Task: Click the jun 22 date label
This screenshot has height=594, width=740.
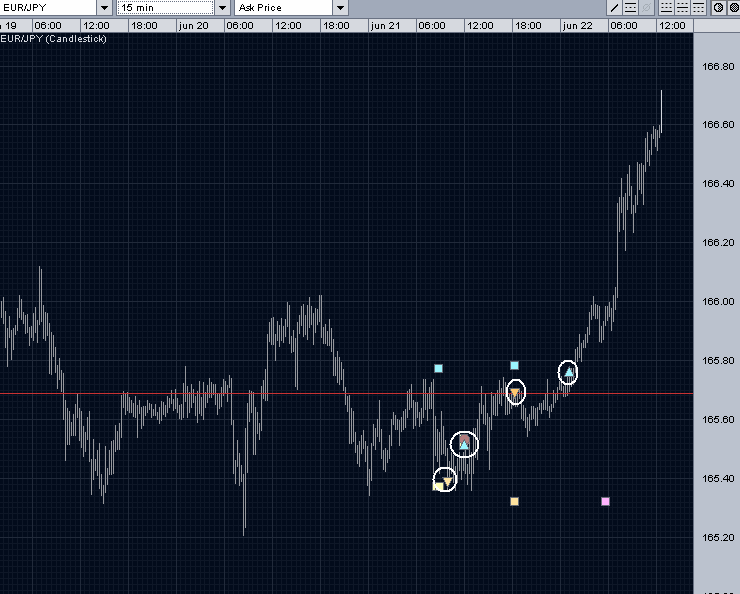Action: tap(578, 25)
